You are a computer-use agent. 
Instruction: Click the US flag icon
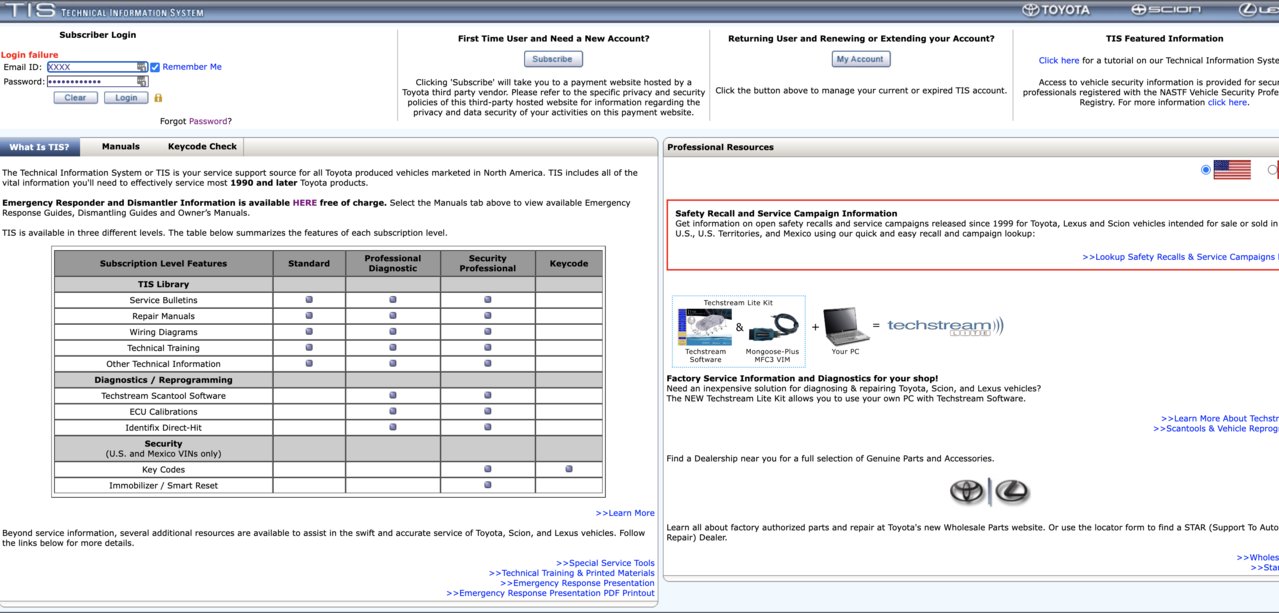pyautogui.click(x=1232, y=170)
